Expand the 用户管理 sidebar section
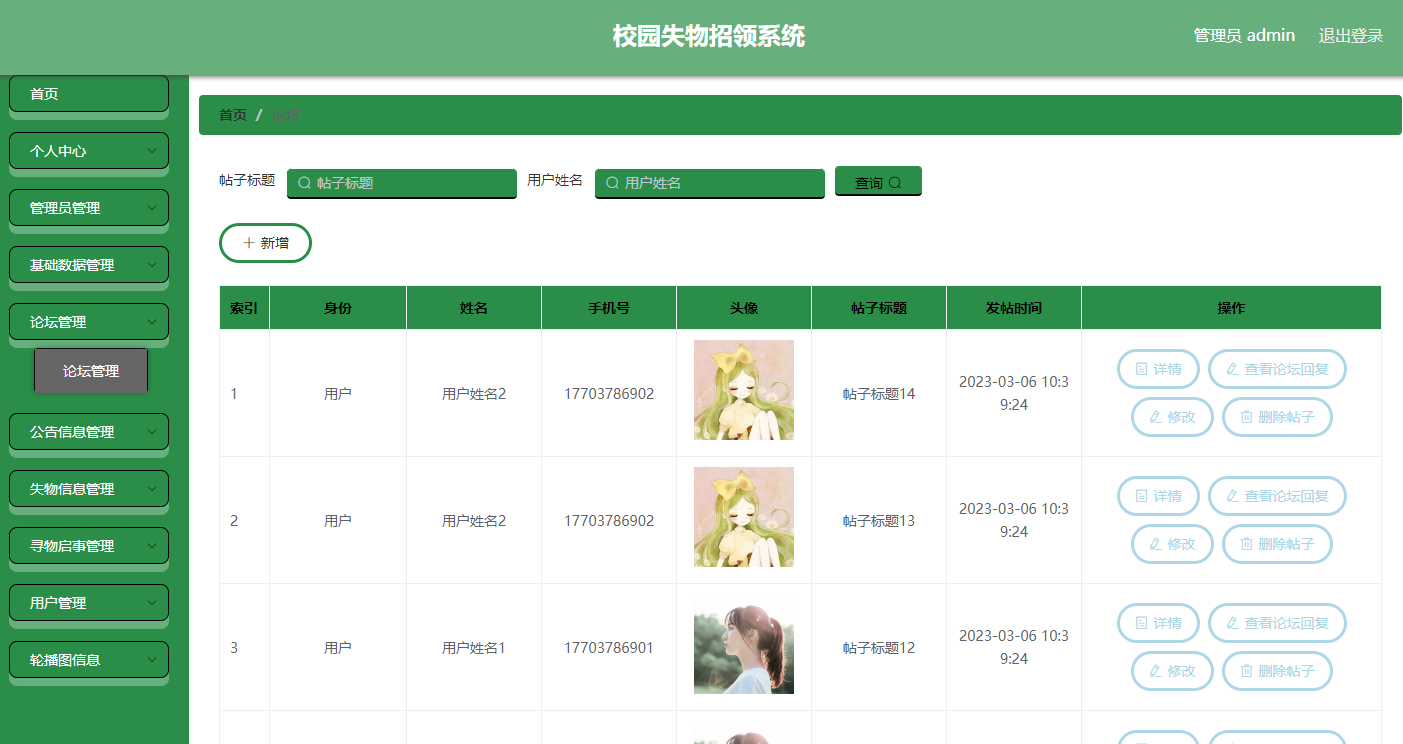This screenshot has height=744, width=1403. pyautogui.click(x=88, y=602)
